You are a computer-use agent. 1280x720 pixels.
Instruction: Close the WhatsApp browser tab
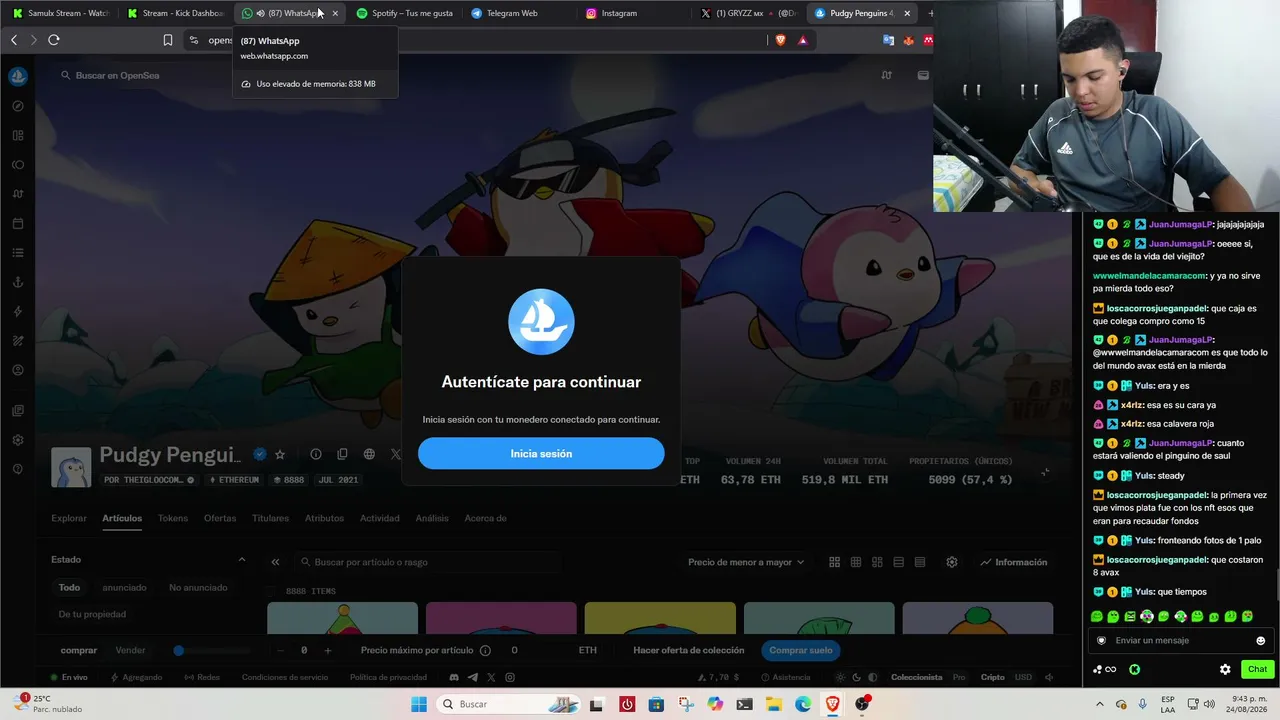[335, 13]
